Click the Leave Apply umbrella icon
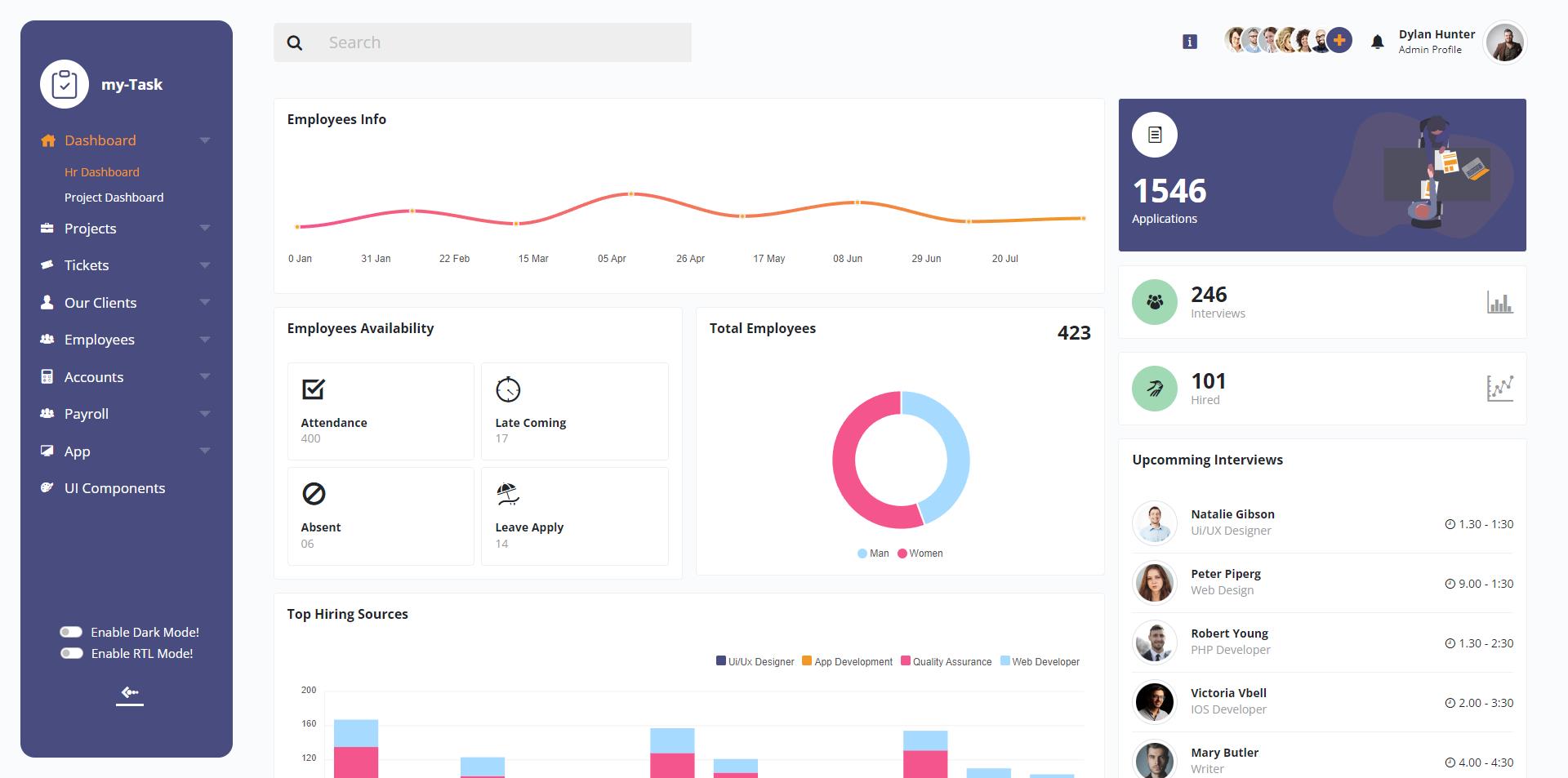Image resolution: width=1568 pixels, height=778 pixels. point(508,494)
